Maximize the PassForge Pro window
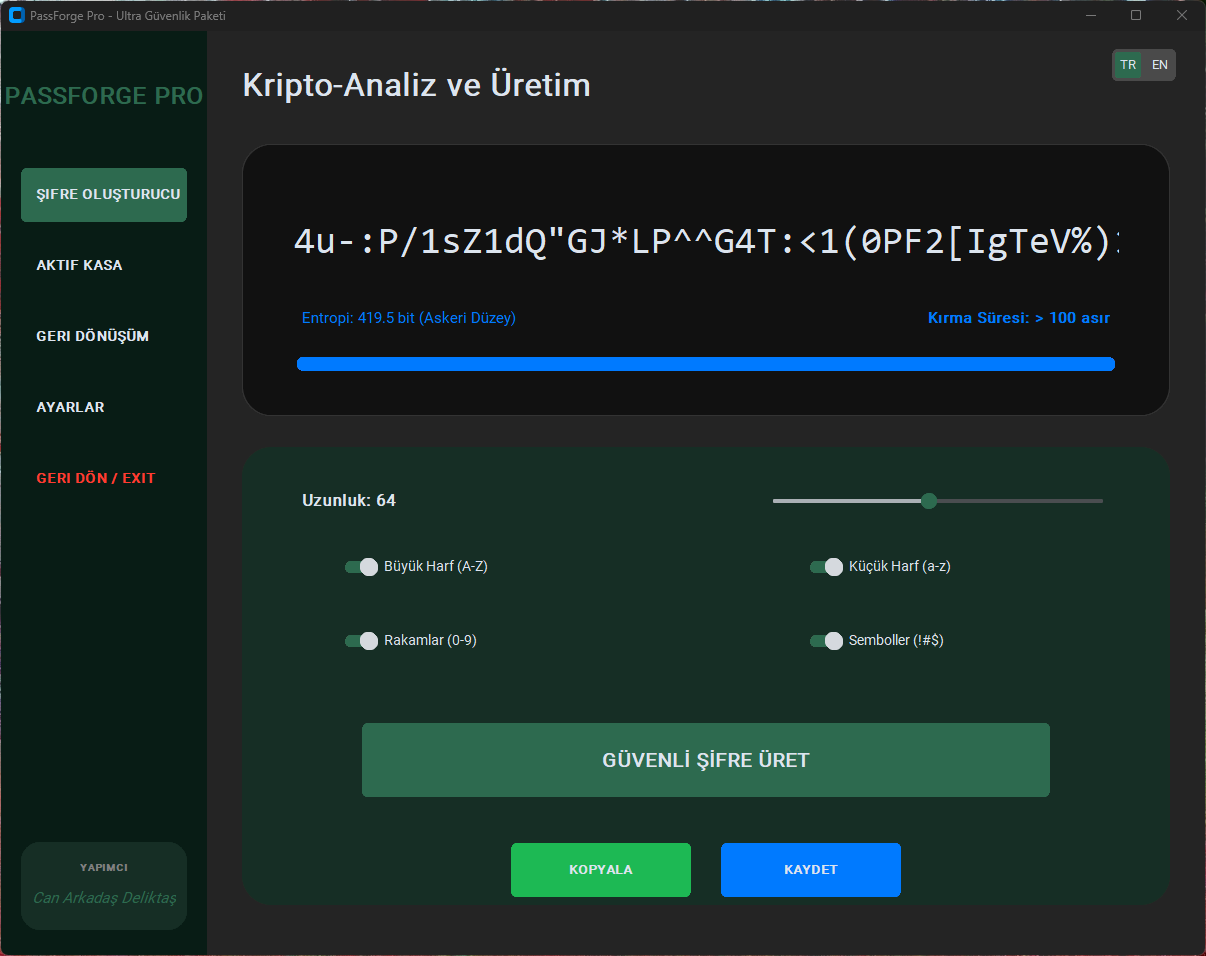This screenshot has width=1206, height=956. pos(1136,15)
